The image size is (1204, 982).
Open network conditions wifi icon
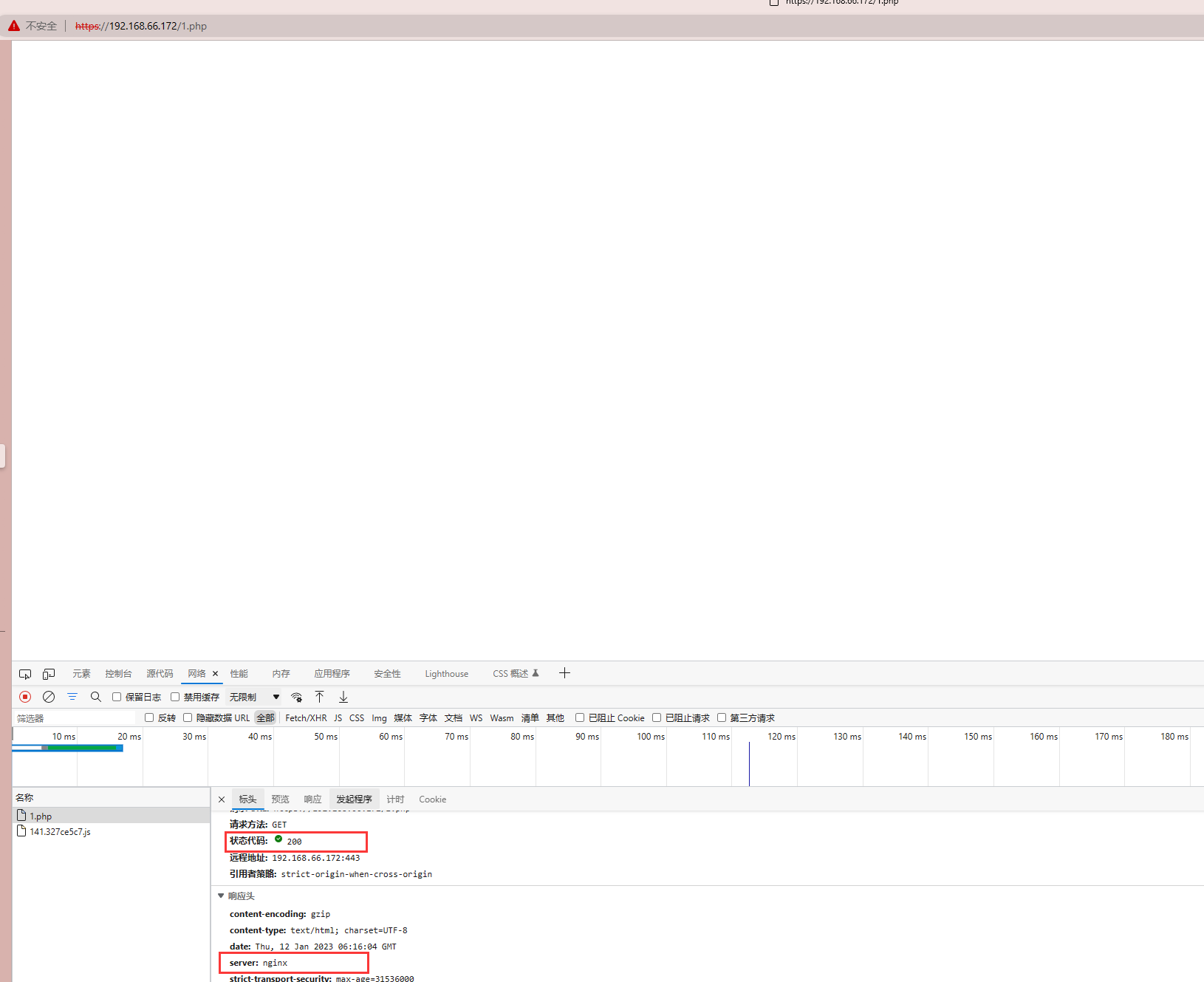coord(296,697)
